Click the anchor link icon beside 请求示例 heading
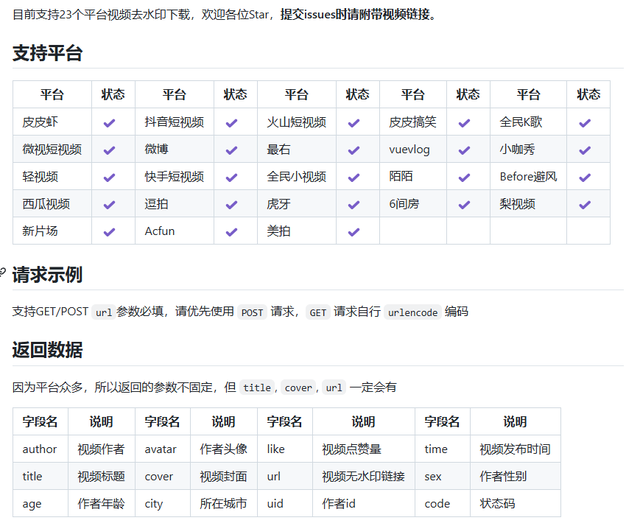Viewport: 640px width, 526px height. point(4,273)
